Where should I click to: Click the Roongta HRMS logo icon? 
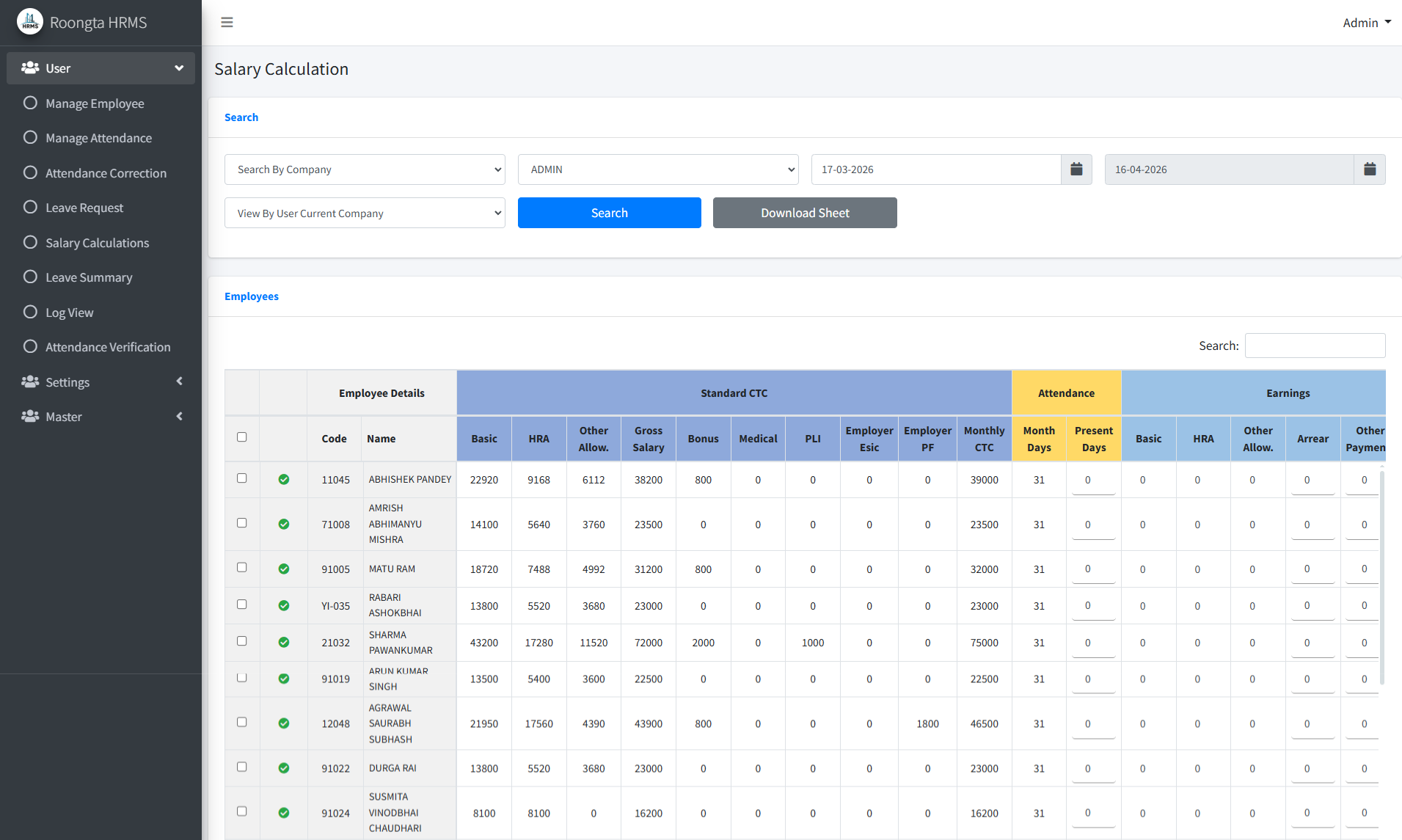pyautogui.click(x=30, y=22)
